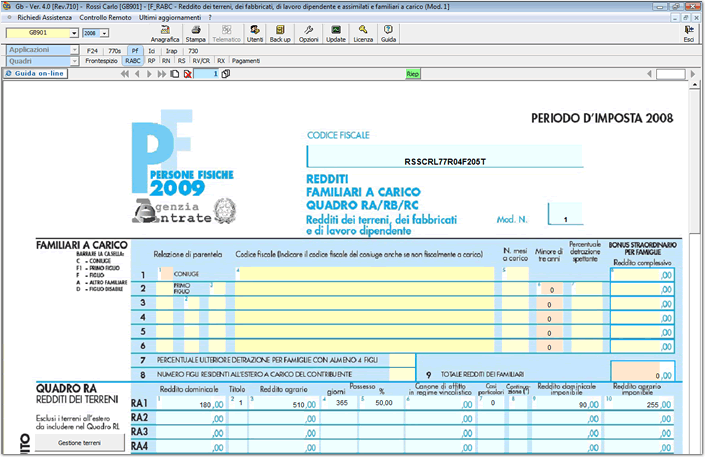Viewport: 705px width, 457px height.
Task: Click the Update icon
Action: tap(336, 34)
